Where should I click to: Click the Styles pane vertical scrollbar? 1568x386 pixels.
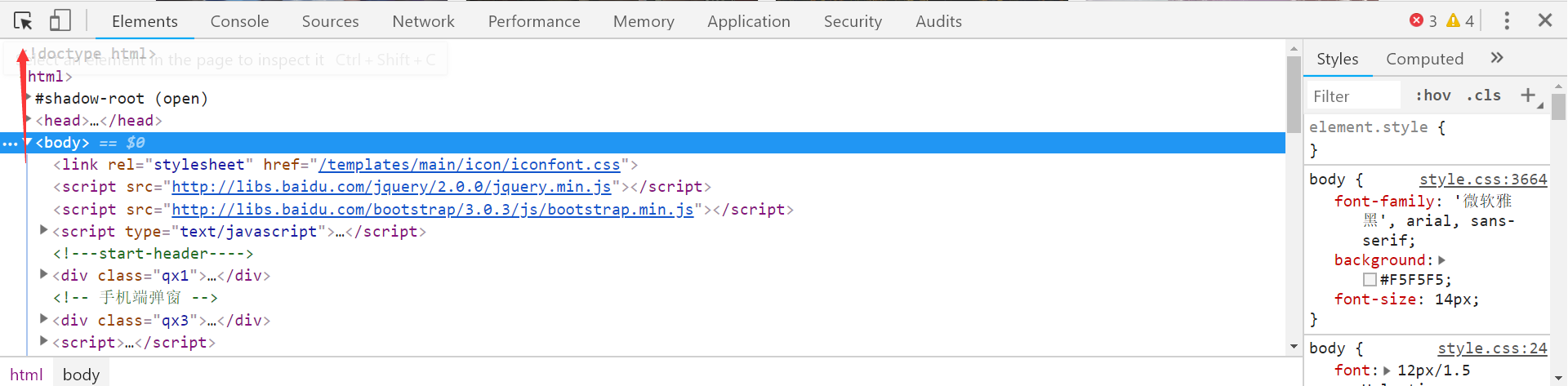(x=1559, y=106)
